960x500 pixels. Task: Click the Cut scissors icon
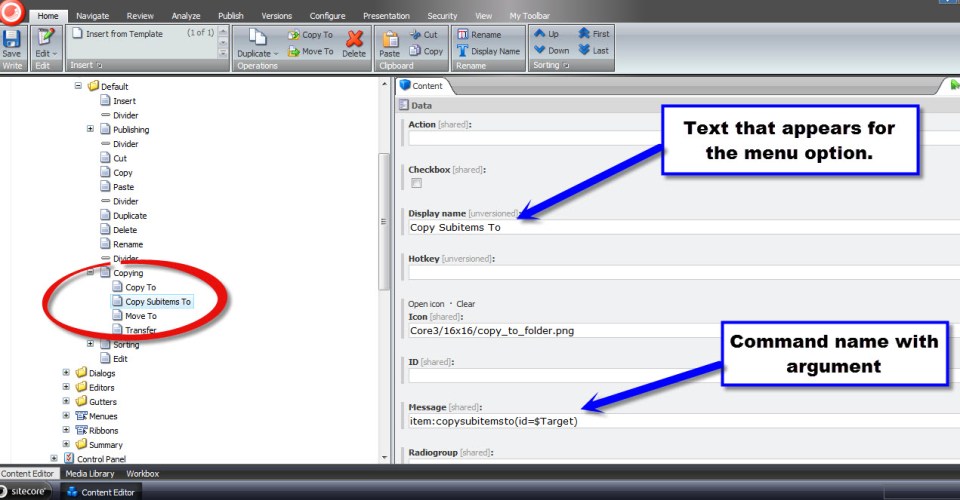415,34
